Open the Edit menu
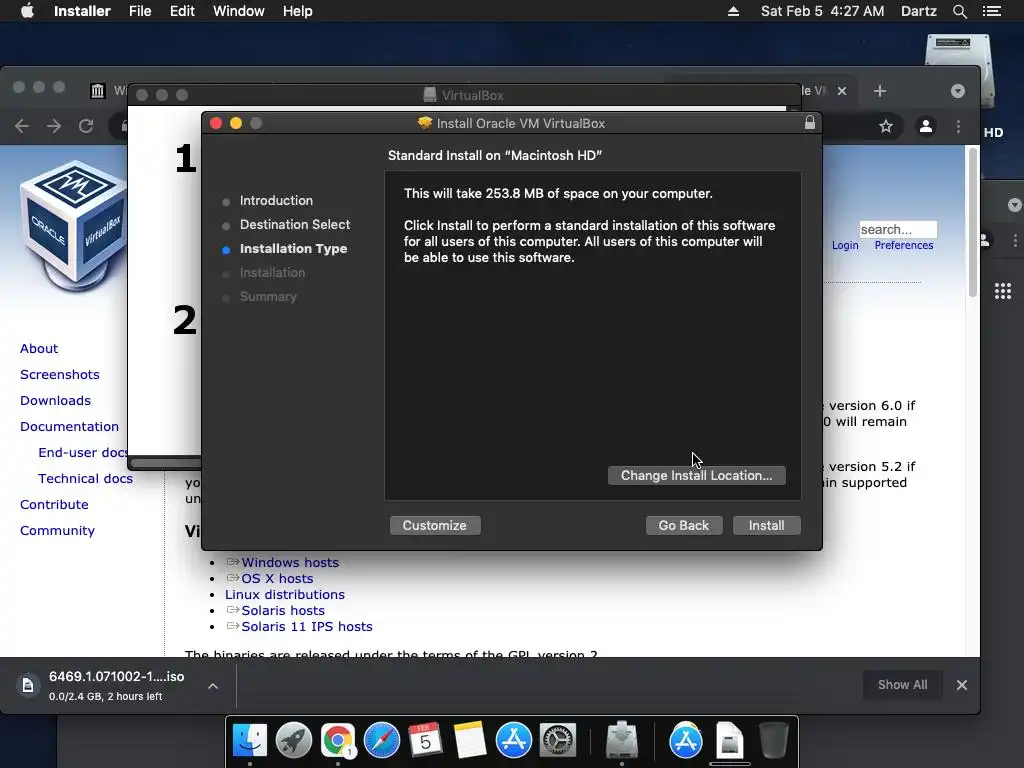Image resolution: width=1024 pixels, height=768 pixels. click(182, 11)
